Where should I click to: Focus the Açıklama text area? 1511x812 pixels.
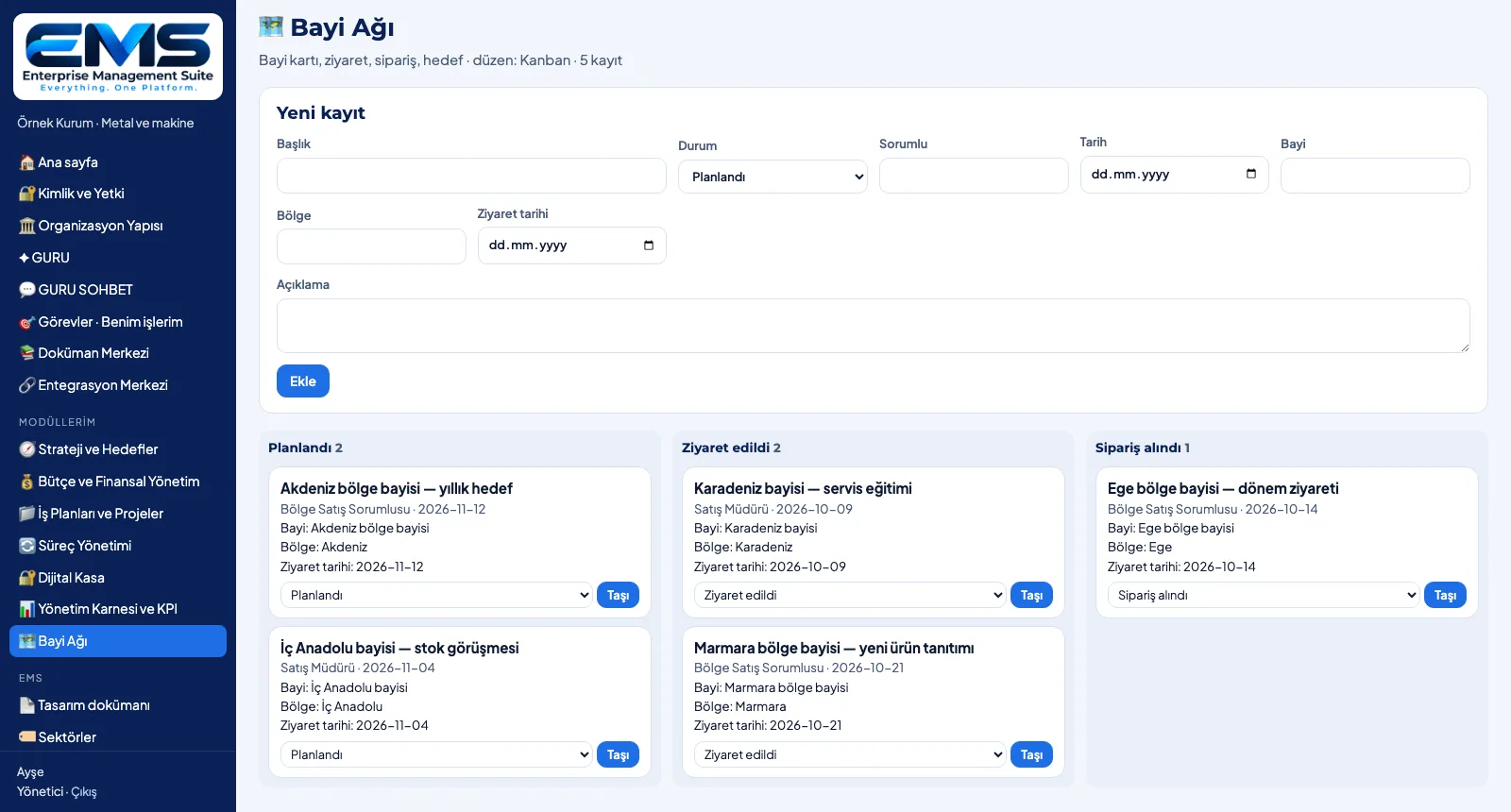[x=873, y=326]
